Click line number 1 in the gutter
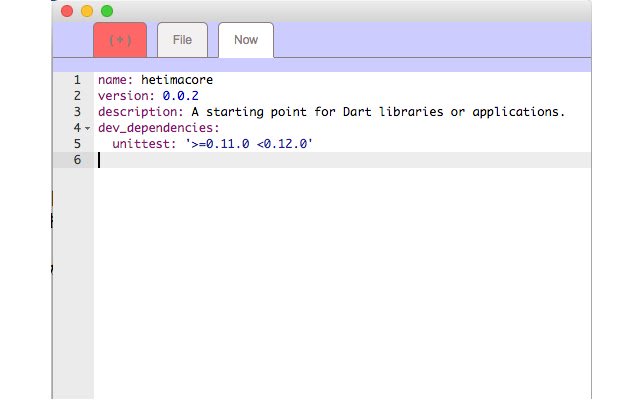640x400 pixels. [x=77, y=80]
